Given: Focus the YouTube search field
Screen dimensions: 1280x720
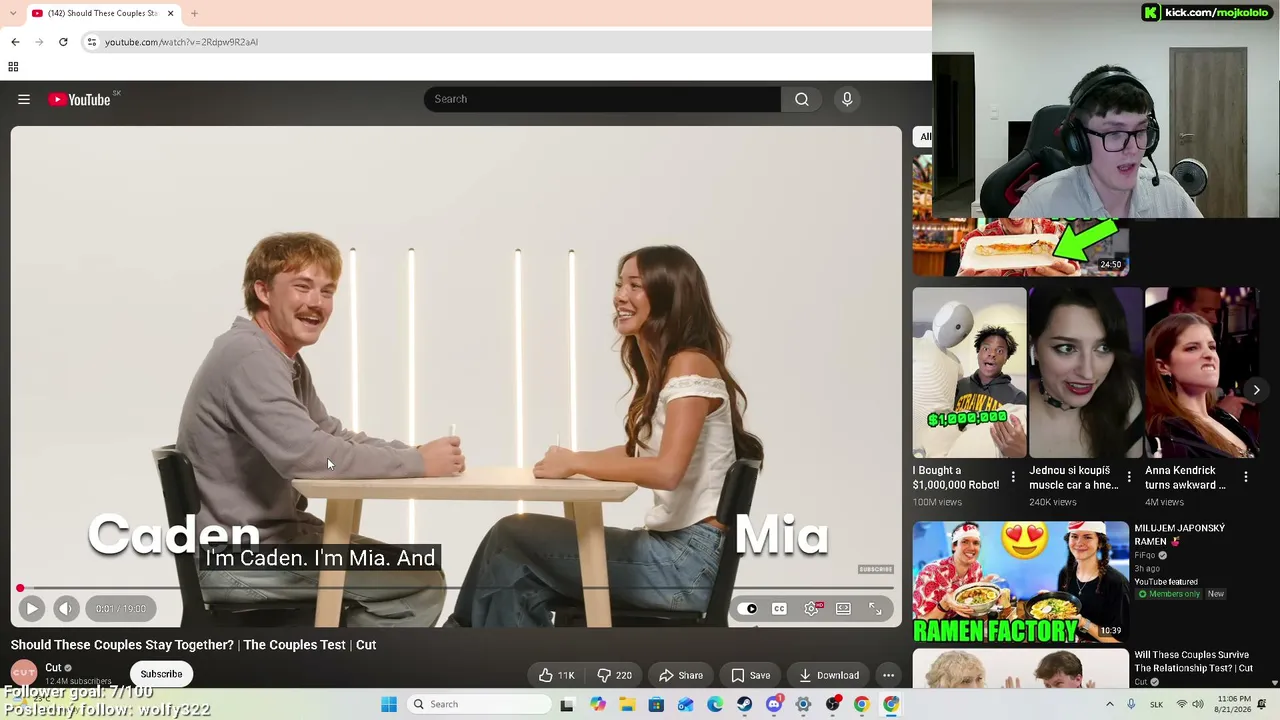Looking at the screenshot, I should 602,99.
